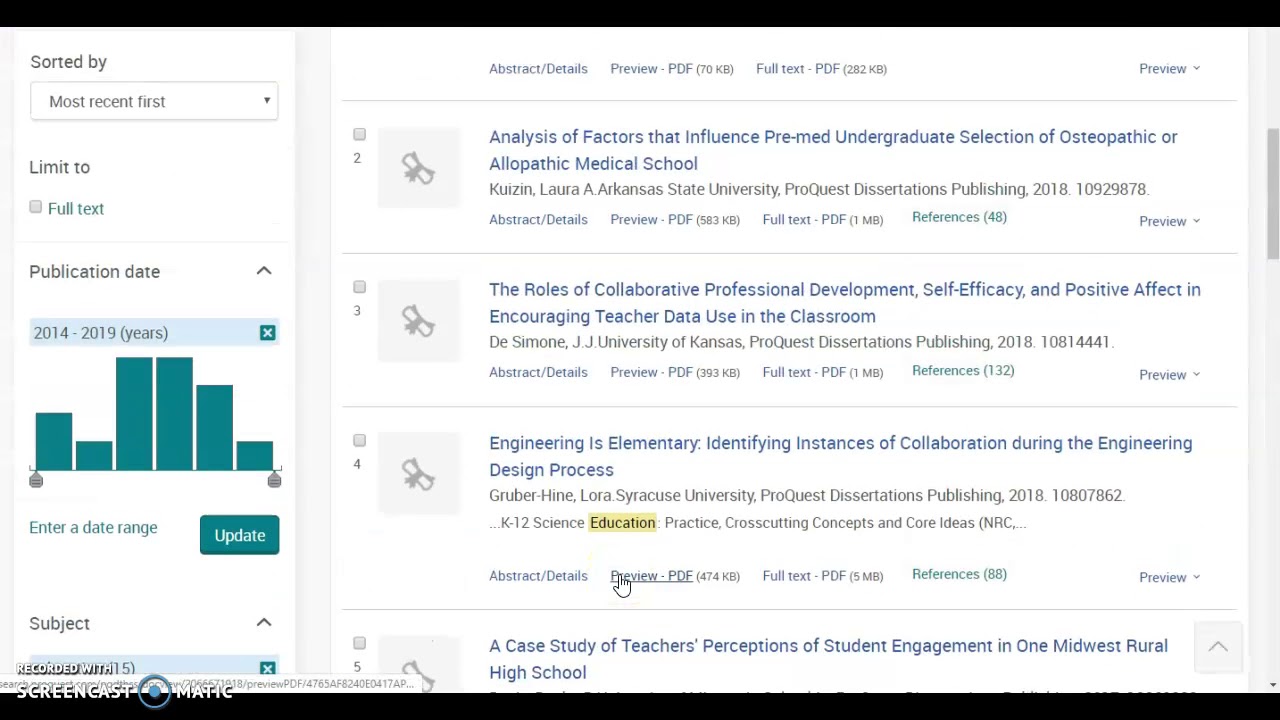1280x720 pixels.
Task: Remove the applied Subject filter
Action: [x=267, y=668]
